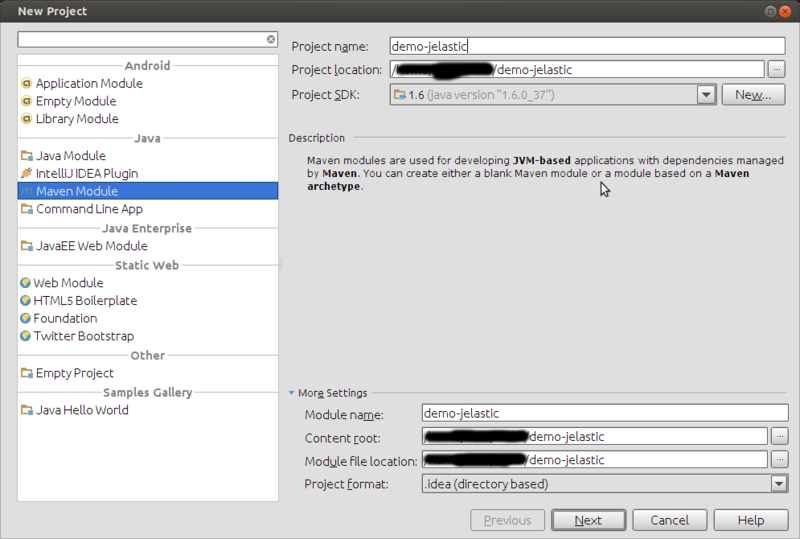Select Empty Project under Other

pyautogui.click(x=148, y=373)
